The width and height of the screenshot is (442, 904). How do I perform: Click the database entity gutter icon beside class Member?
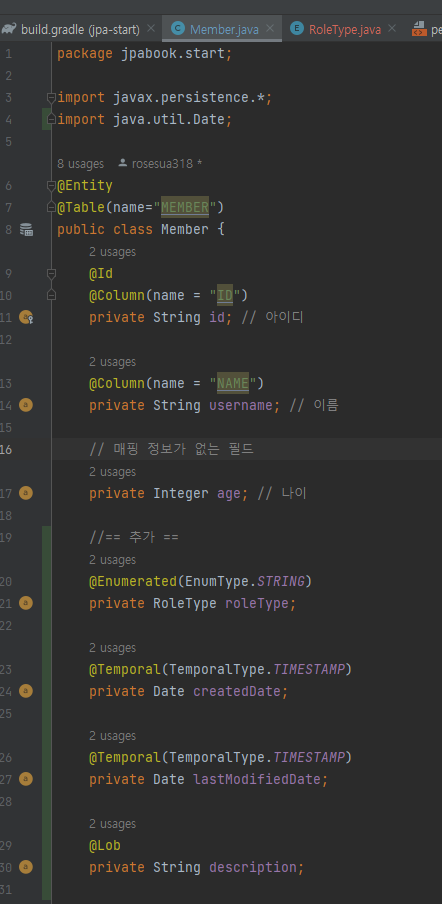pyautogui.click(x=26, y=229)
